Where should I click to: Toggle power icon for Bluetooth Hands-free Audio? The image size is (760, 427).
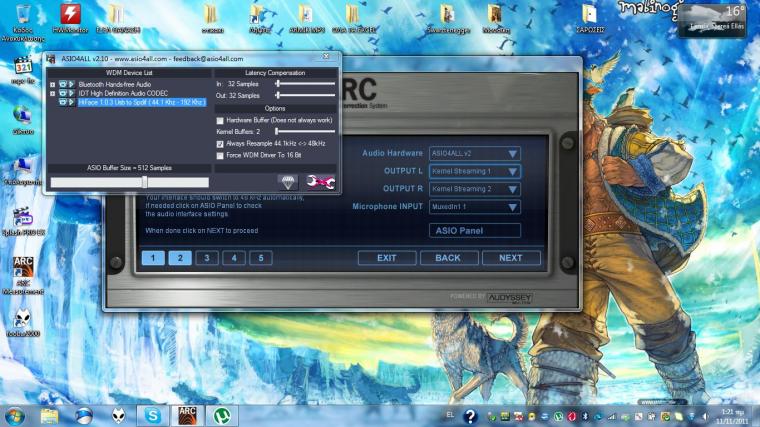tap(62, 84)
